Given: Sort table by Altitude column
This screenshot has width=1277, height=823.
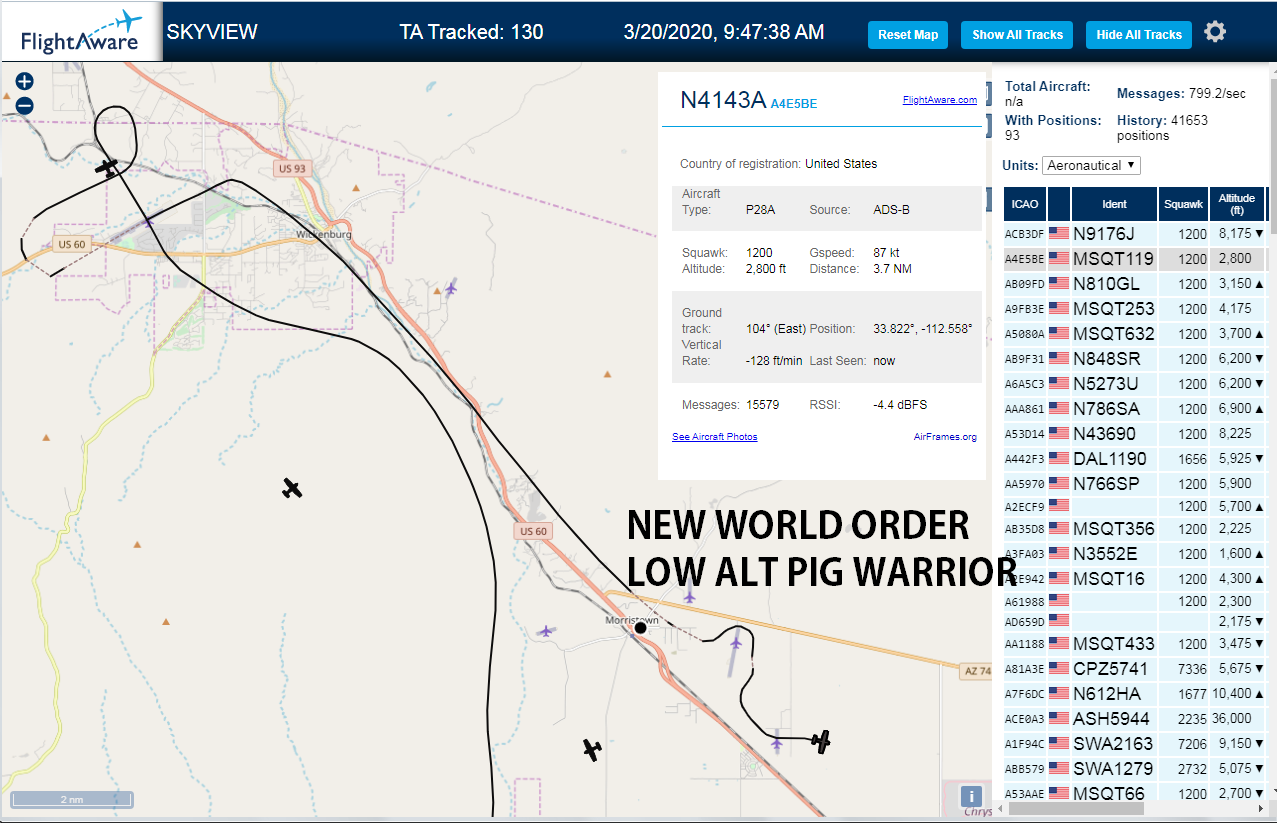Looking at the screenshot, I should [1237, 204].
